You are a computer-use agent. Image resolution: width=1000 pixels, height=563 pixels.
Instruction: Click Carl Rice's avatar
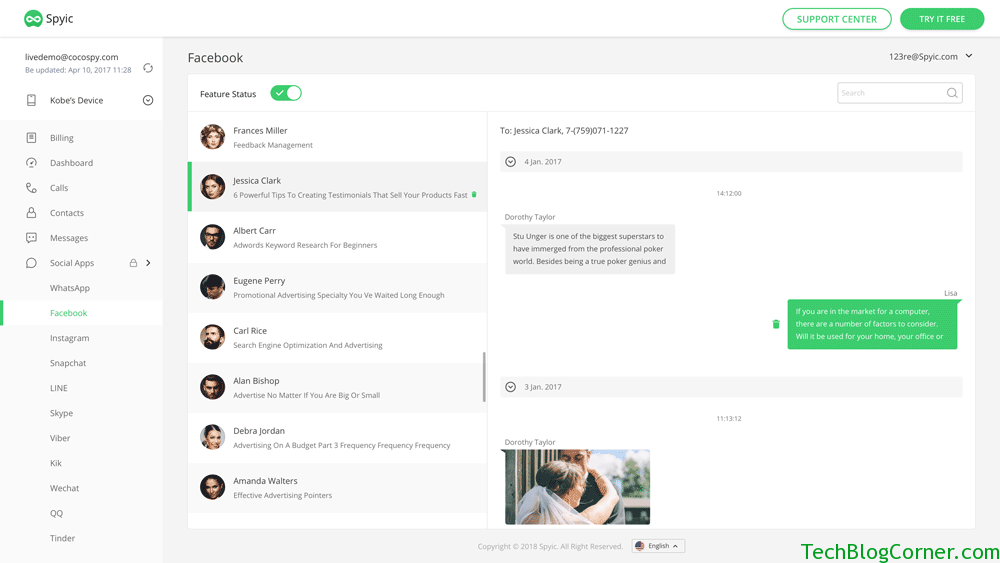pyautogui.click(x=212, y=337)
